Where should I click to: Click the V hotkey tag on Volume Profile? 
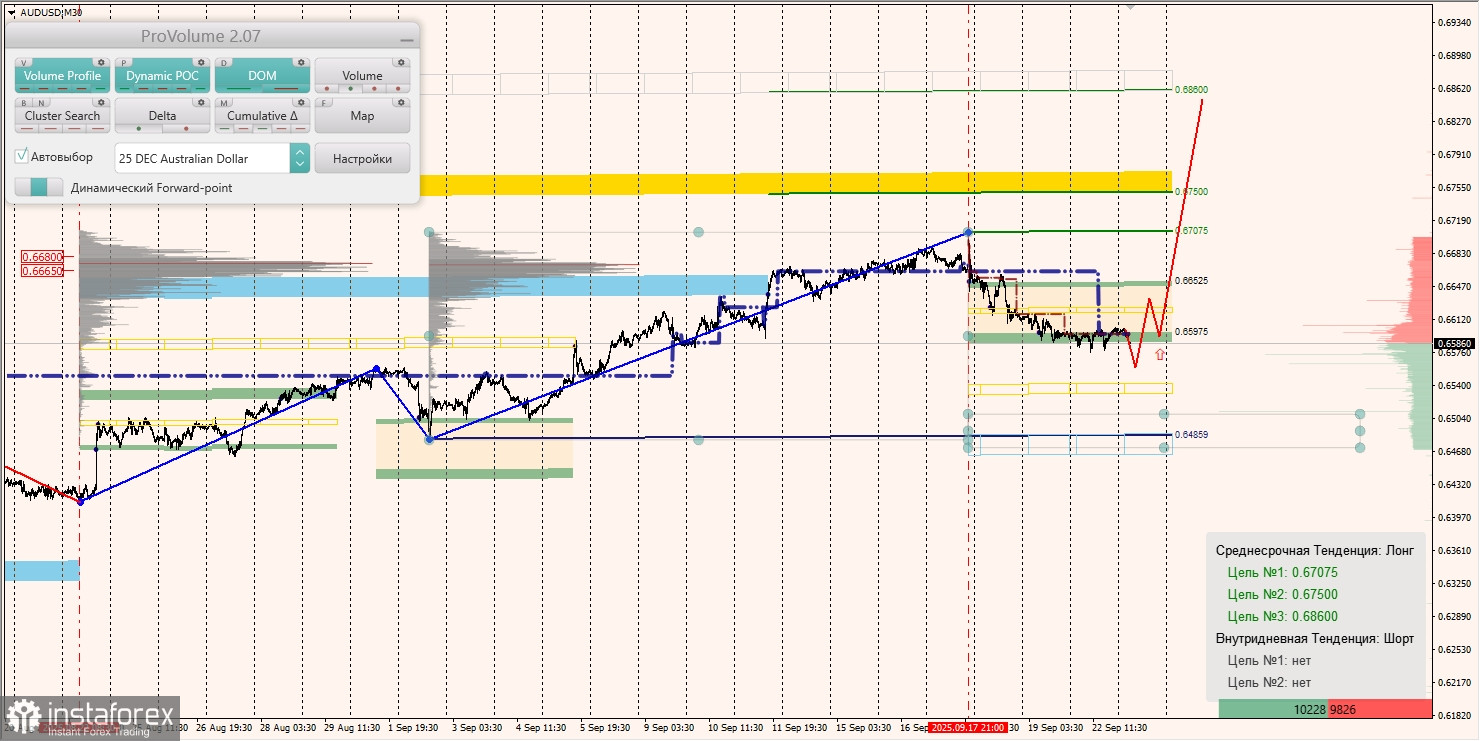(24, 62)
